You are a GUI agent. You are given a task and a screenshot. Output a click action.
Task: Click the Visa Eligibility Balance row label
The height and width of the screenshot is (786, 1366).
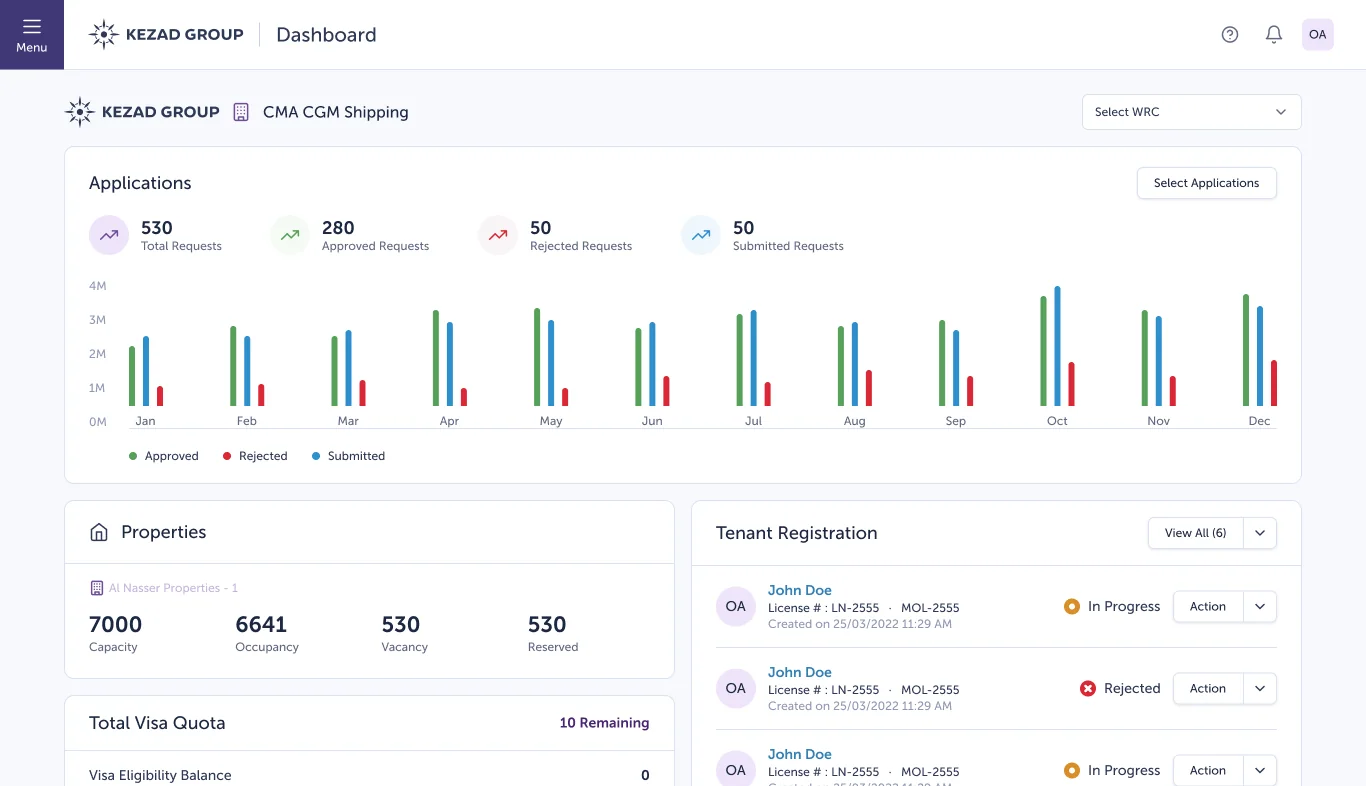coord(160,775)
